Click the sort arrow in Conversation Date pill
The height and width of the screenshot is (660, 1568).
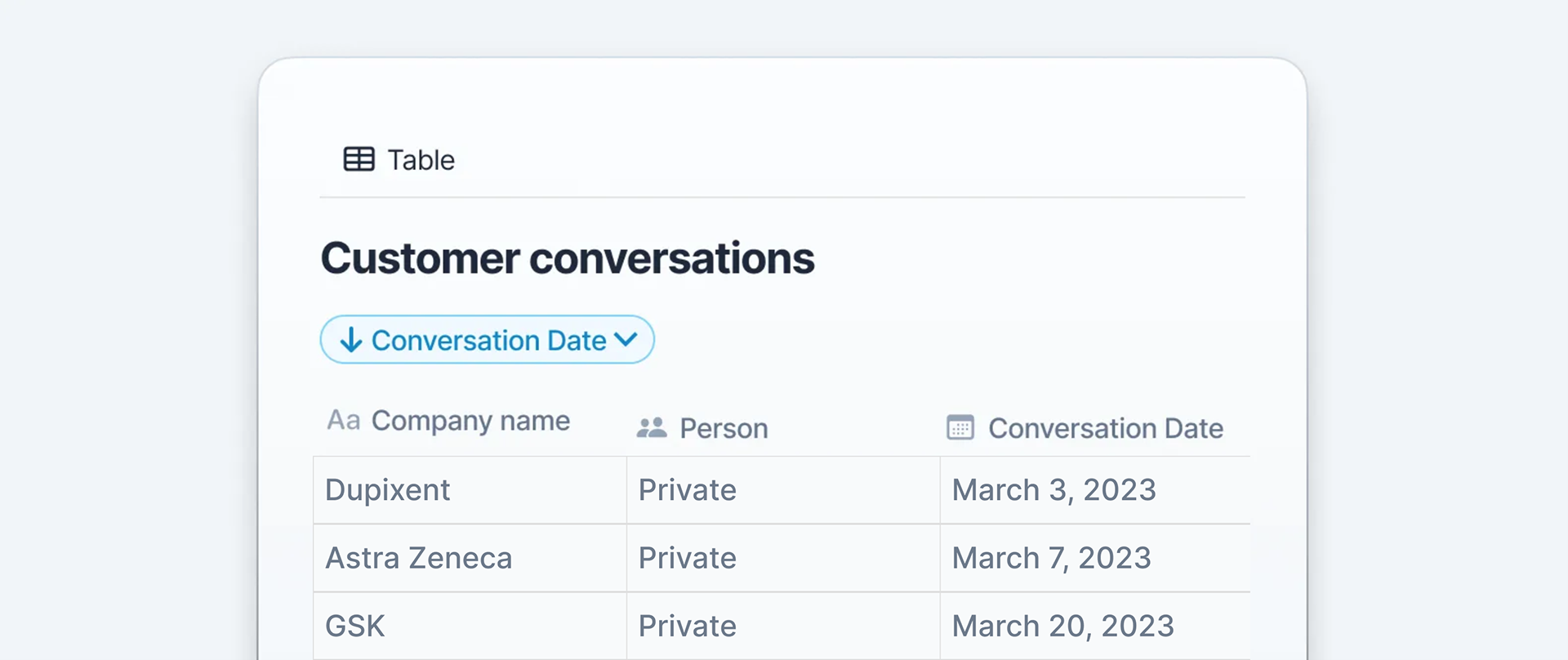[351, 340]
